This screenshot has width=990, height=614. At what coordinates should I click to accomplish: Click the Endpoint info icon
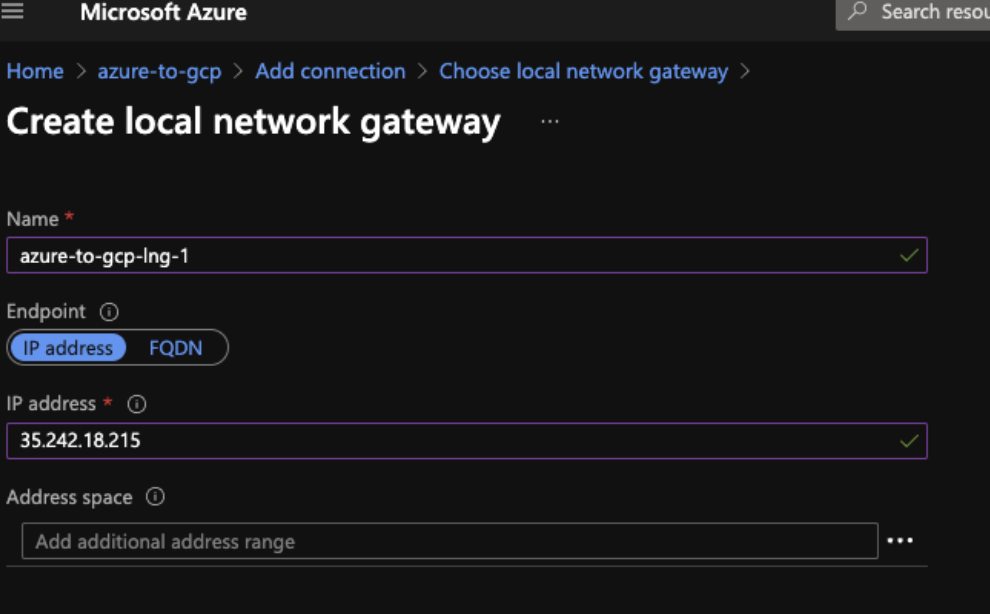click(x=110, y=311)
